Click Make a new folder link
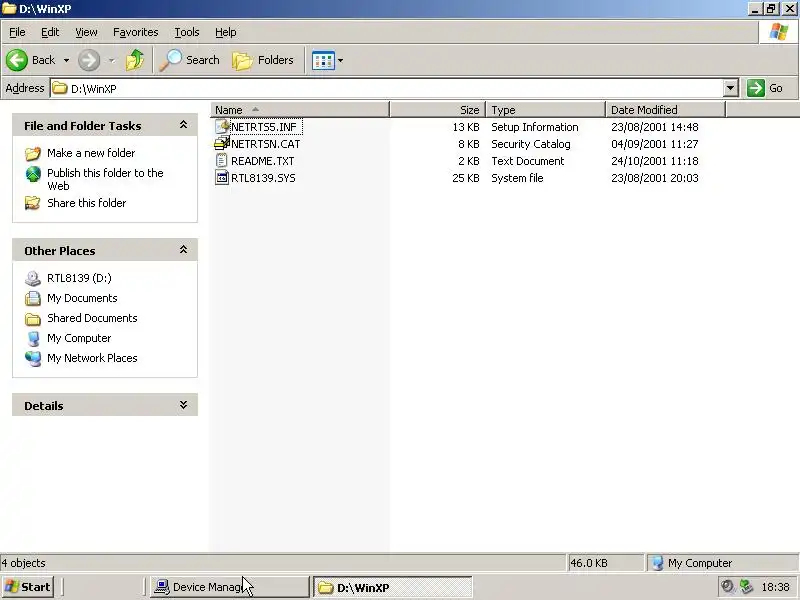The width and height of the screenshot is (800, 600). [91, 153]
